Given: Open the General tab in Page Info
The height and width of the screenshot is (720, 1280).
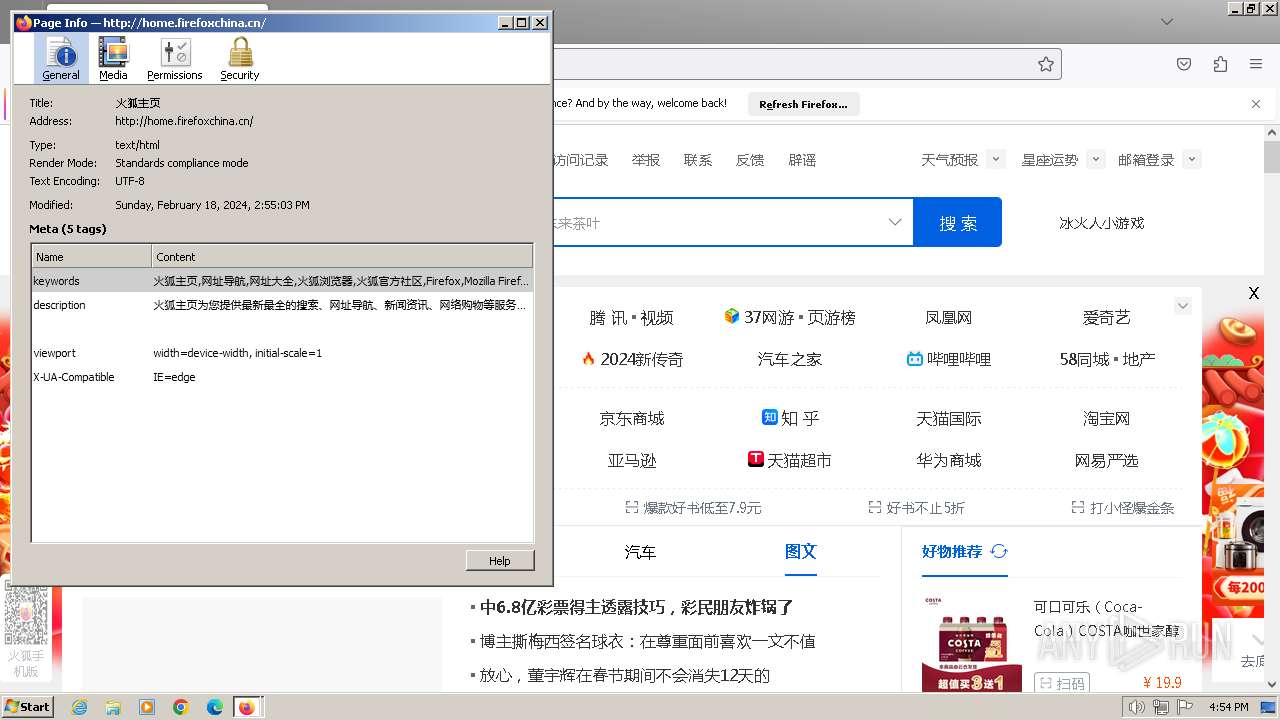Looking at the screenshot, I should pos(61,59).
